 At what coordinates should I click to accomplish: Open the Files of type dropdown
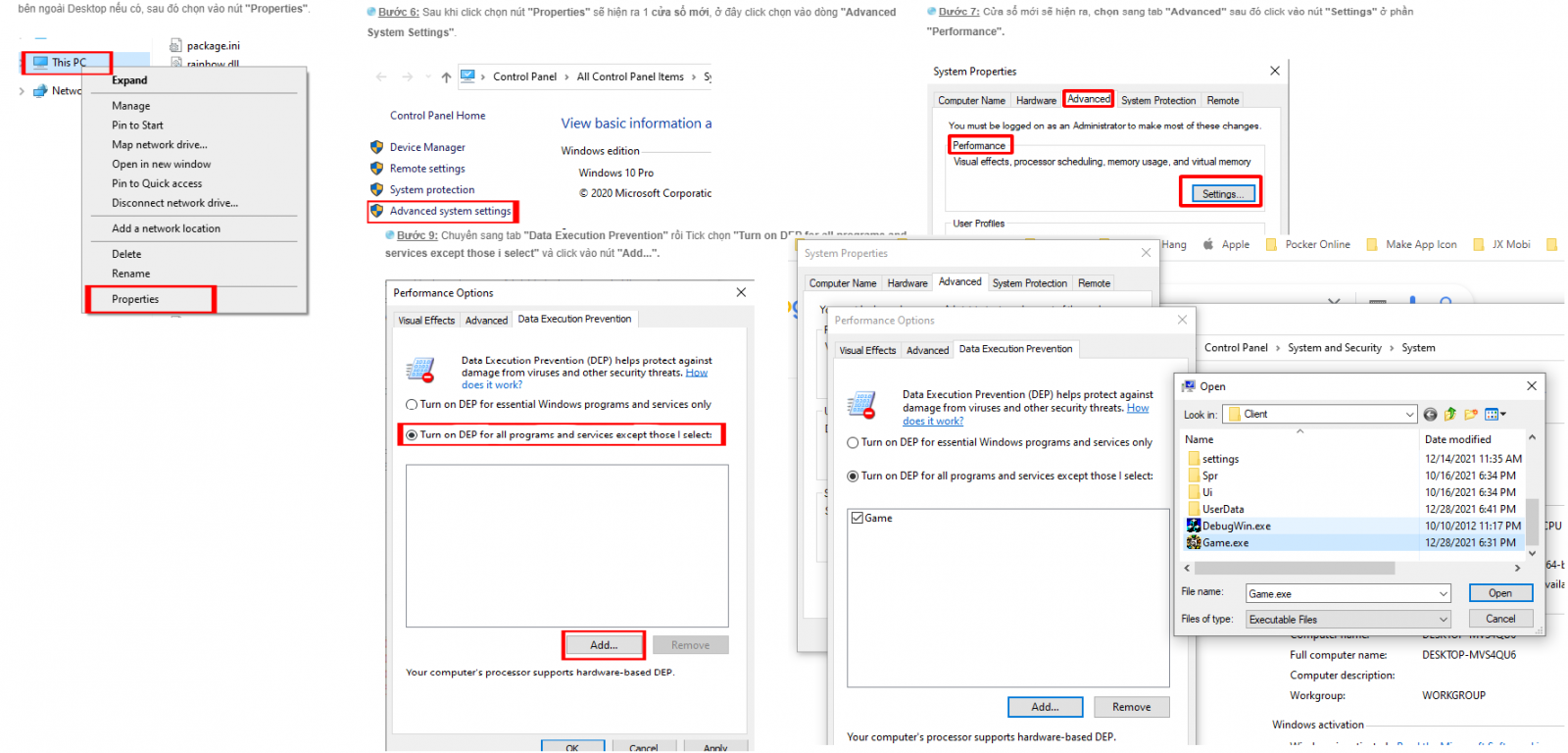click(1348, 620)
